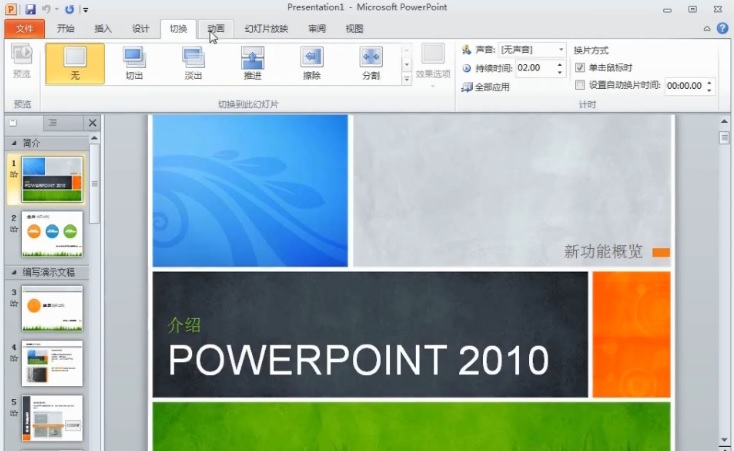The width and height of the screenshot is (734, 451).
Task: Click the PowerPoint application icon
Action: point(10,9)
